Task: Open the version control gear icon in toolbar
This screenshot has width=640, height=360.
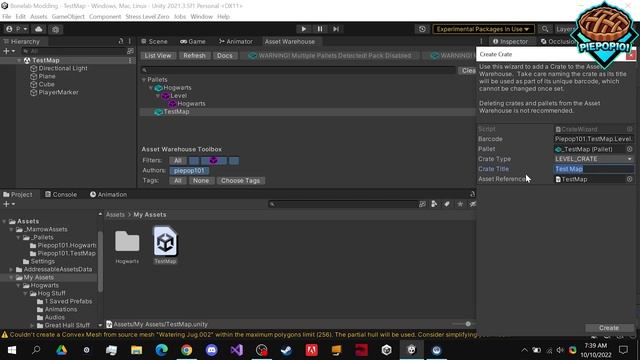Action: click(56, 29)
